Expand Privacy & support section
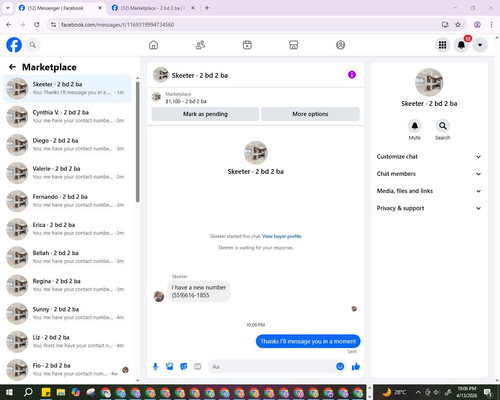Viewport: 500px width, 400px height. pyautogui.click(x=429, y=208)
